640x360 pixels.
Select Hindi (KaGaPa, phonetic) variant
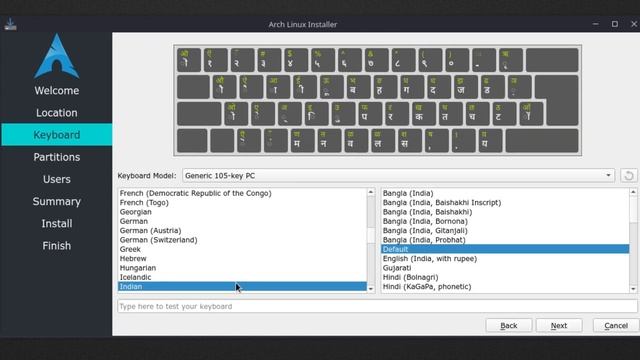pos(505,287)
